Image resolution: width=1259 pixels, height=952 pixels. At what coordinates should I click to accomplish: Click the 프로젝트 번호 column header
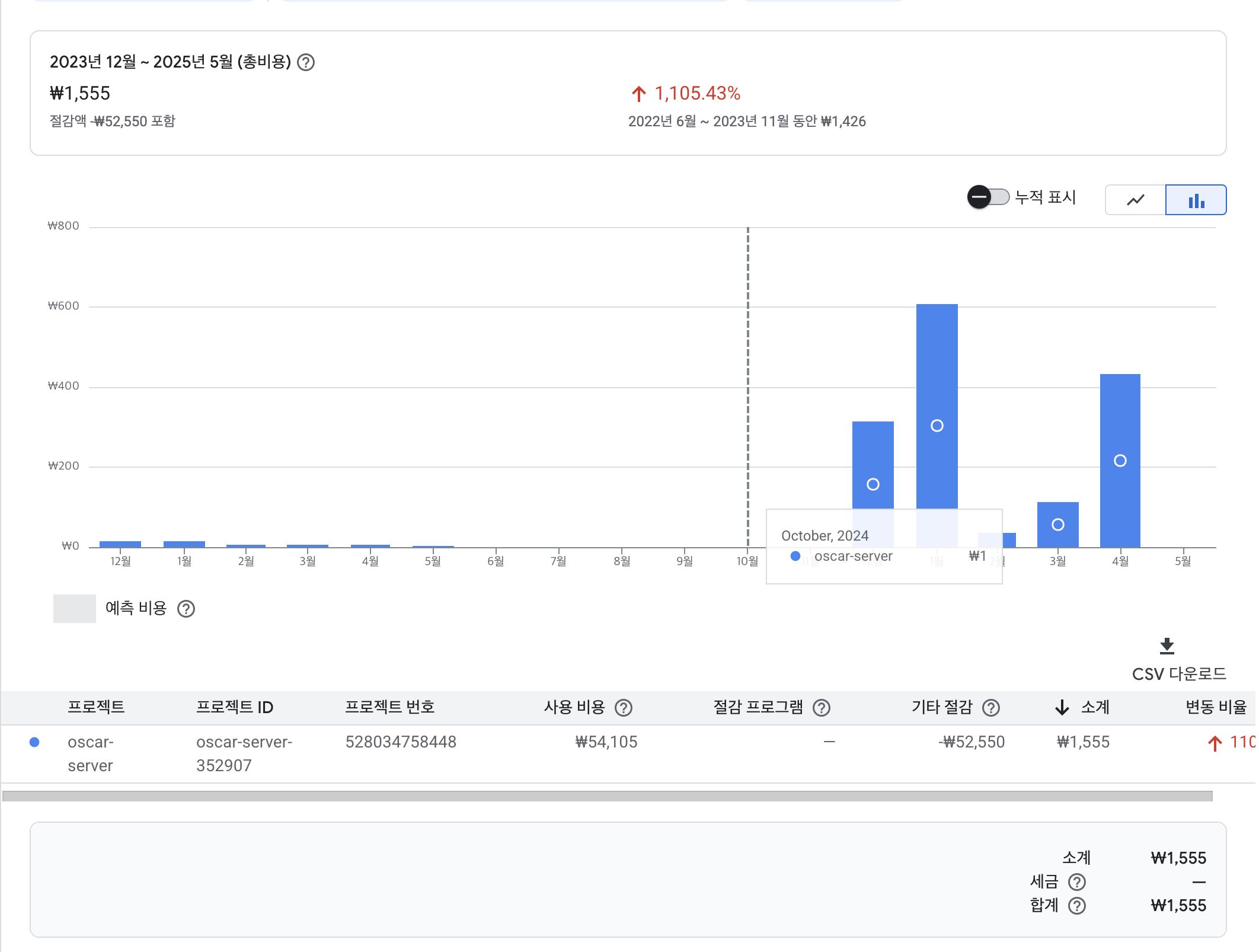(x=390, y=707)
